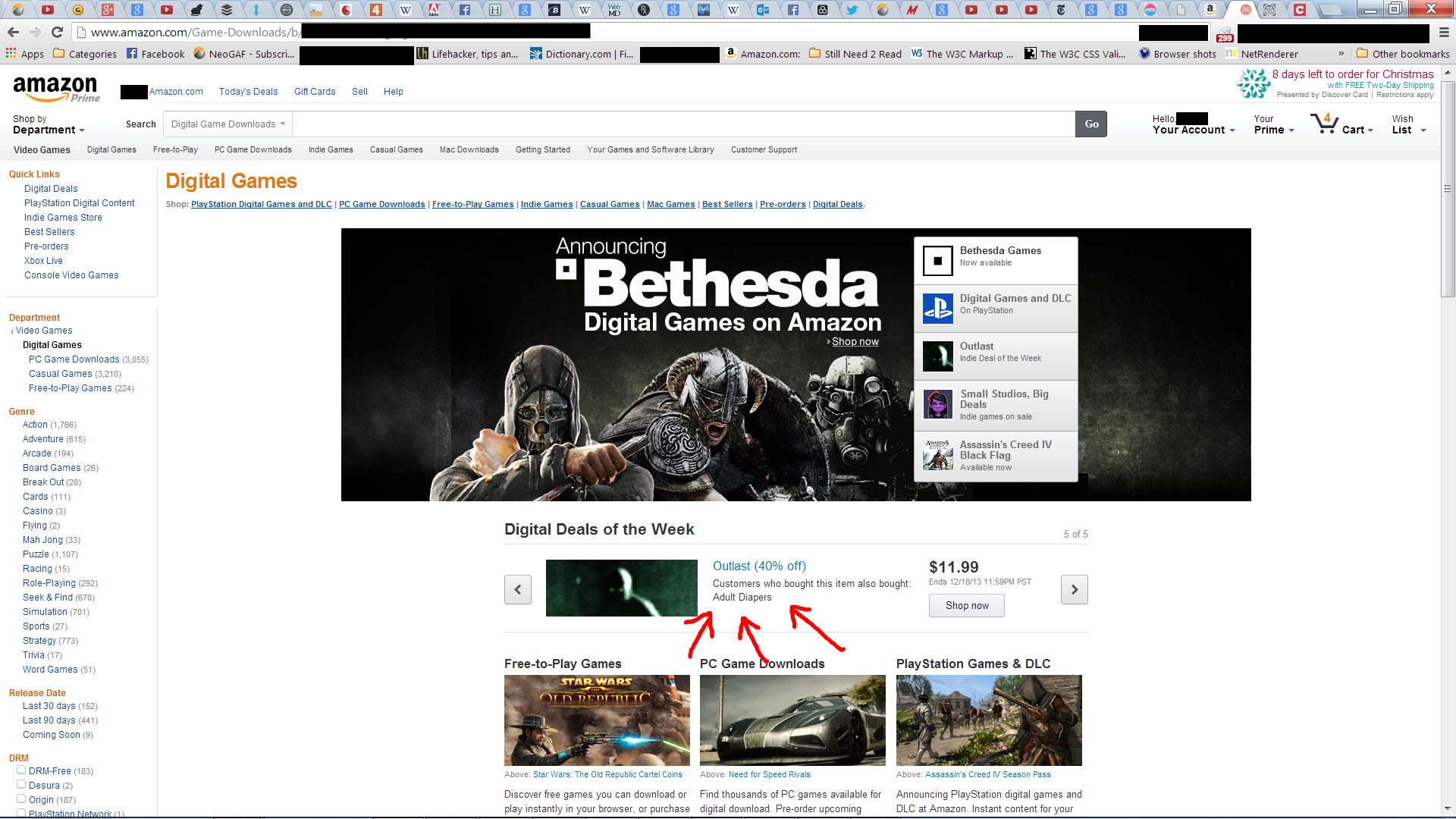
Task: Open the Indie Games nav item
Action: point(331,149)
